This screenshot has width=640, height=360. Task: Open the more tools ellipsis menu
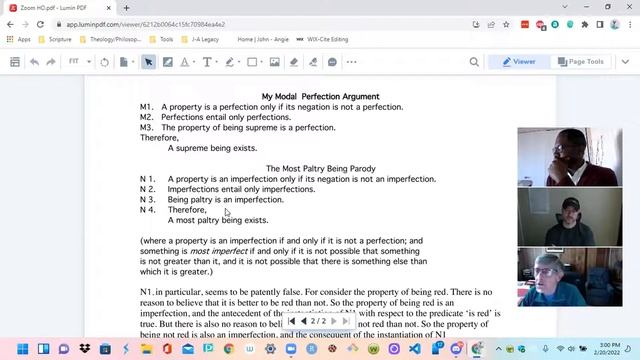pyautogui.click(x=351, y=62)
